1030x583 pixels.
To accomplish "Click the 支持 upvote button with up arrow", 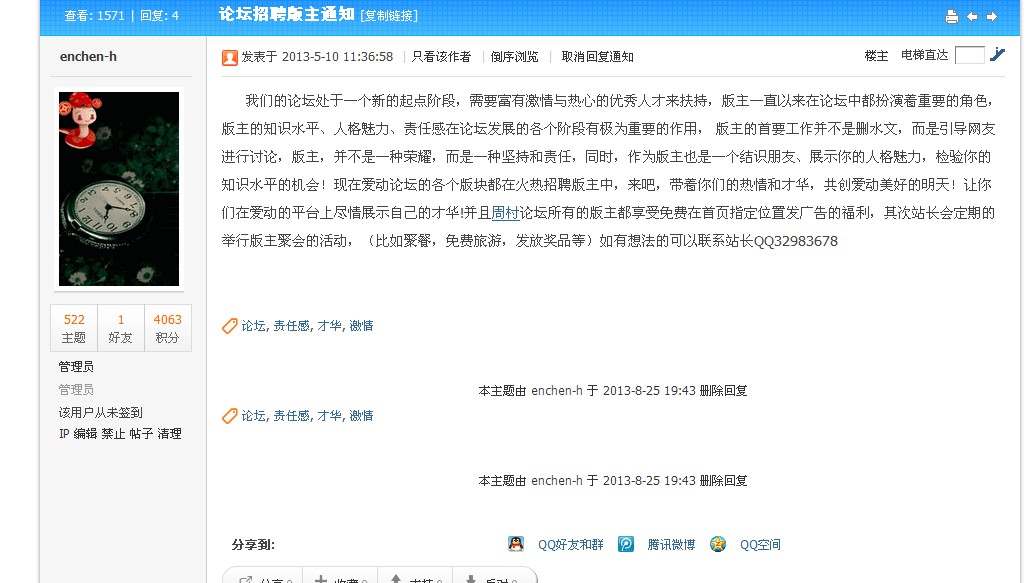I will pyautogui.click(x=415, y=577).
